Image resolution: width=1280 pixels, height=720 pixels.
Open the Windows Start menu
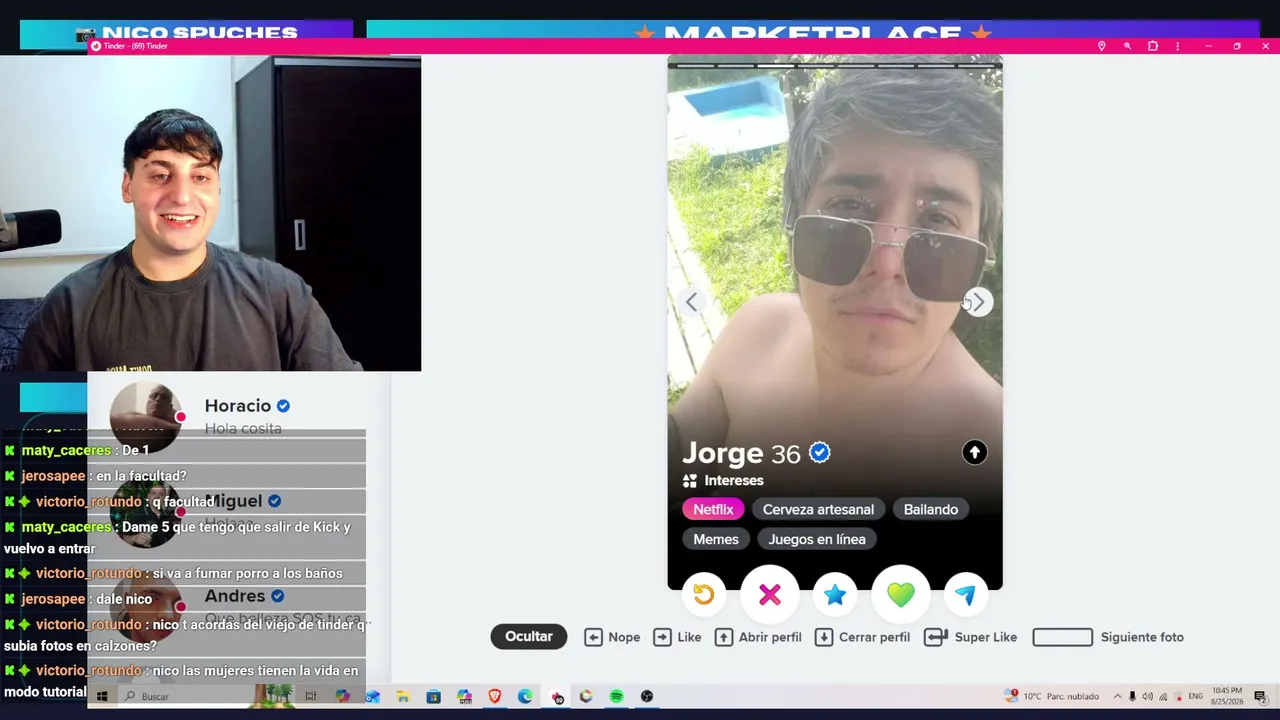point(102,696)
